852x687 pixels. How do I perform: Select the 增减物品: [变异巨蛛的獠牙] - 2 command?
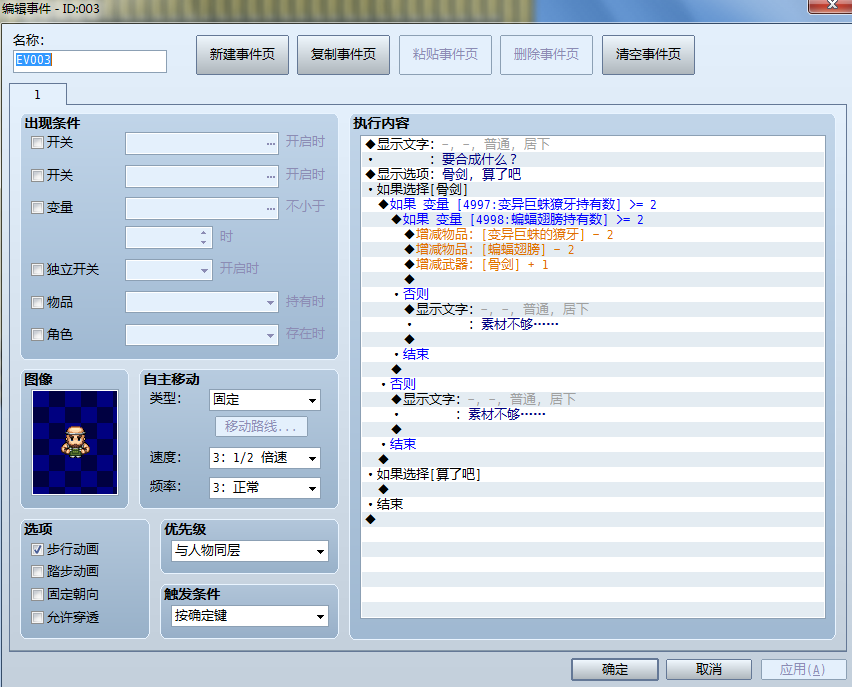tap(593, 235)
